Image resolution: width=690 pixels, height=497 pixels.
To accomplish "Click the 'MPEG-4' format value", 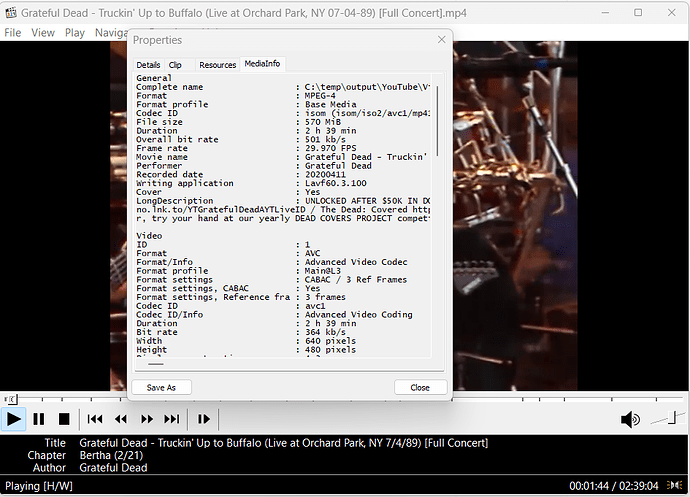I will 320,96.
